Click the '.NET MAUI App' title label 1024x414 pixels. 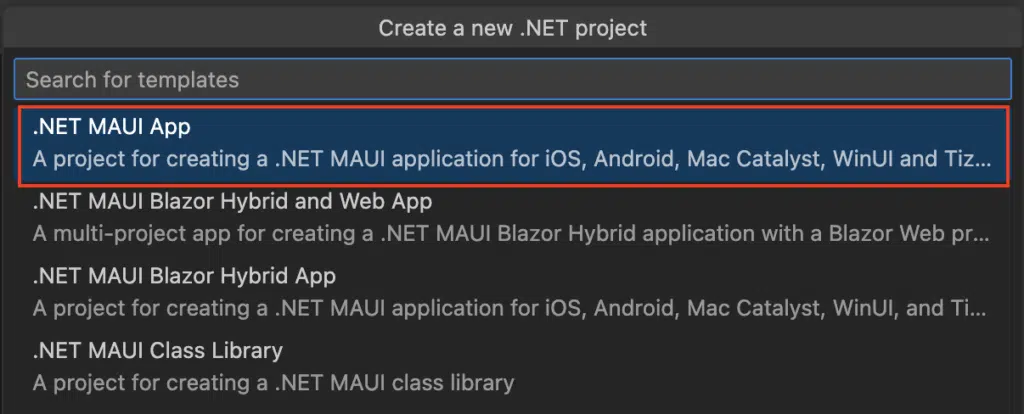(x=111, y=127)
